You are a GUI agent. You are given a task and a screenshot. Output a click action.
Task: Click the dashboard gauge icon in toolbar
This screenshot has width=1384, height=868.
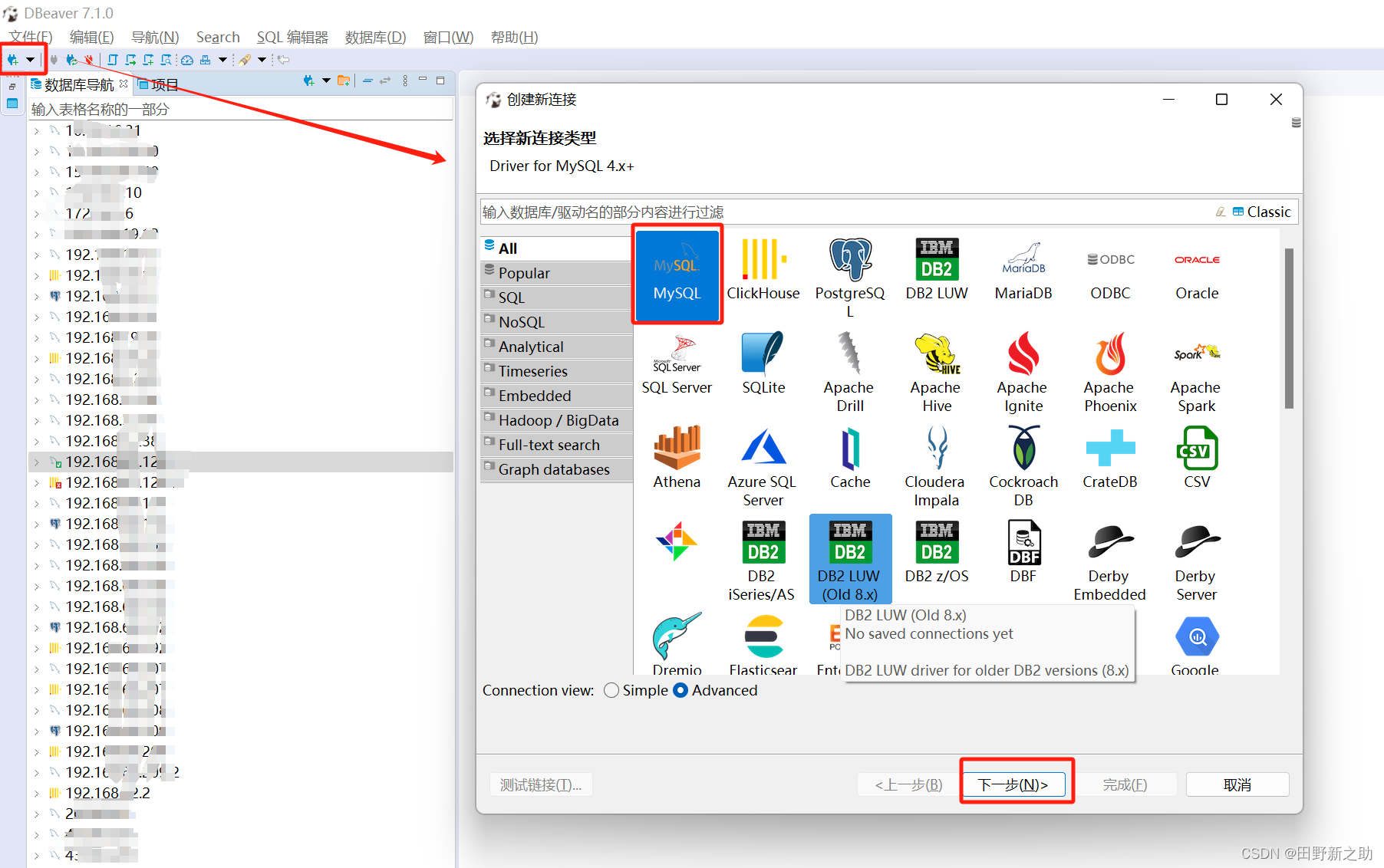pyautogui.click(x=187, y=59)
